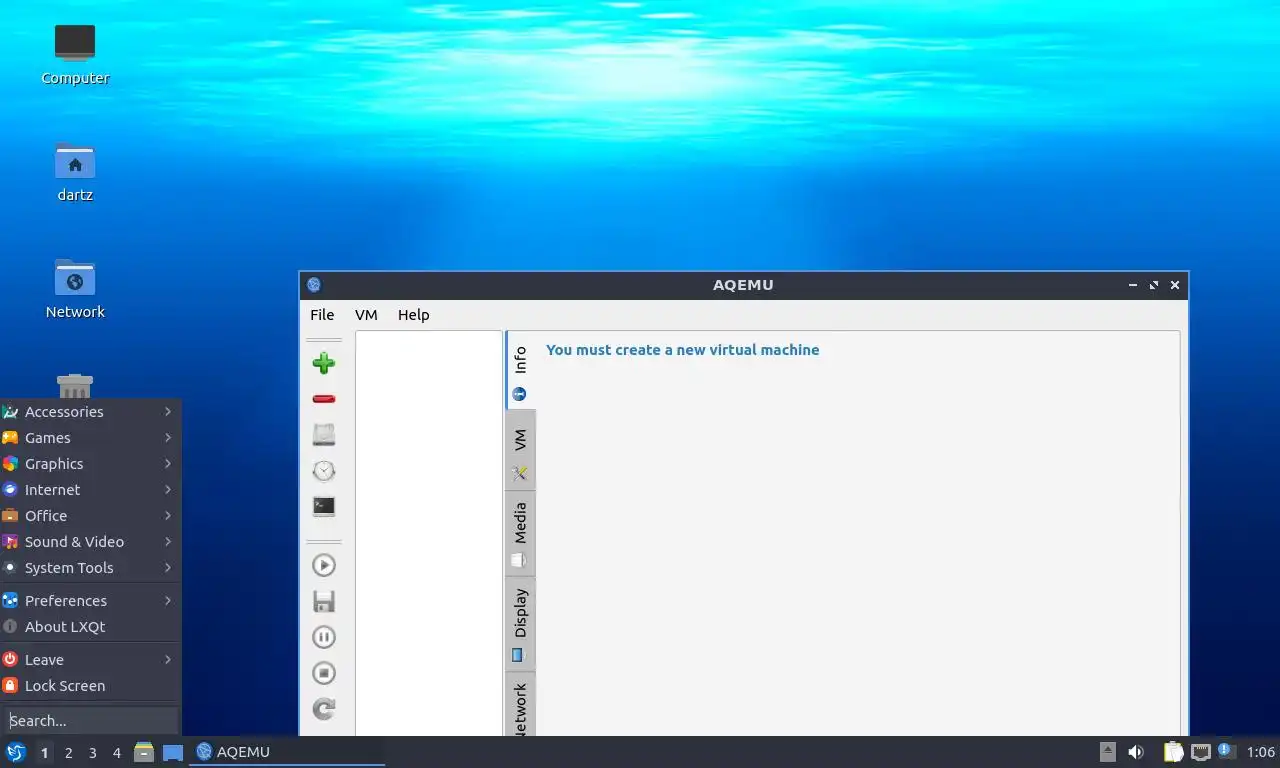The height and width of the screenshot is (768, 1280).
Task: Select the dartz home folder icon
Action: coord(75,172)
